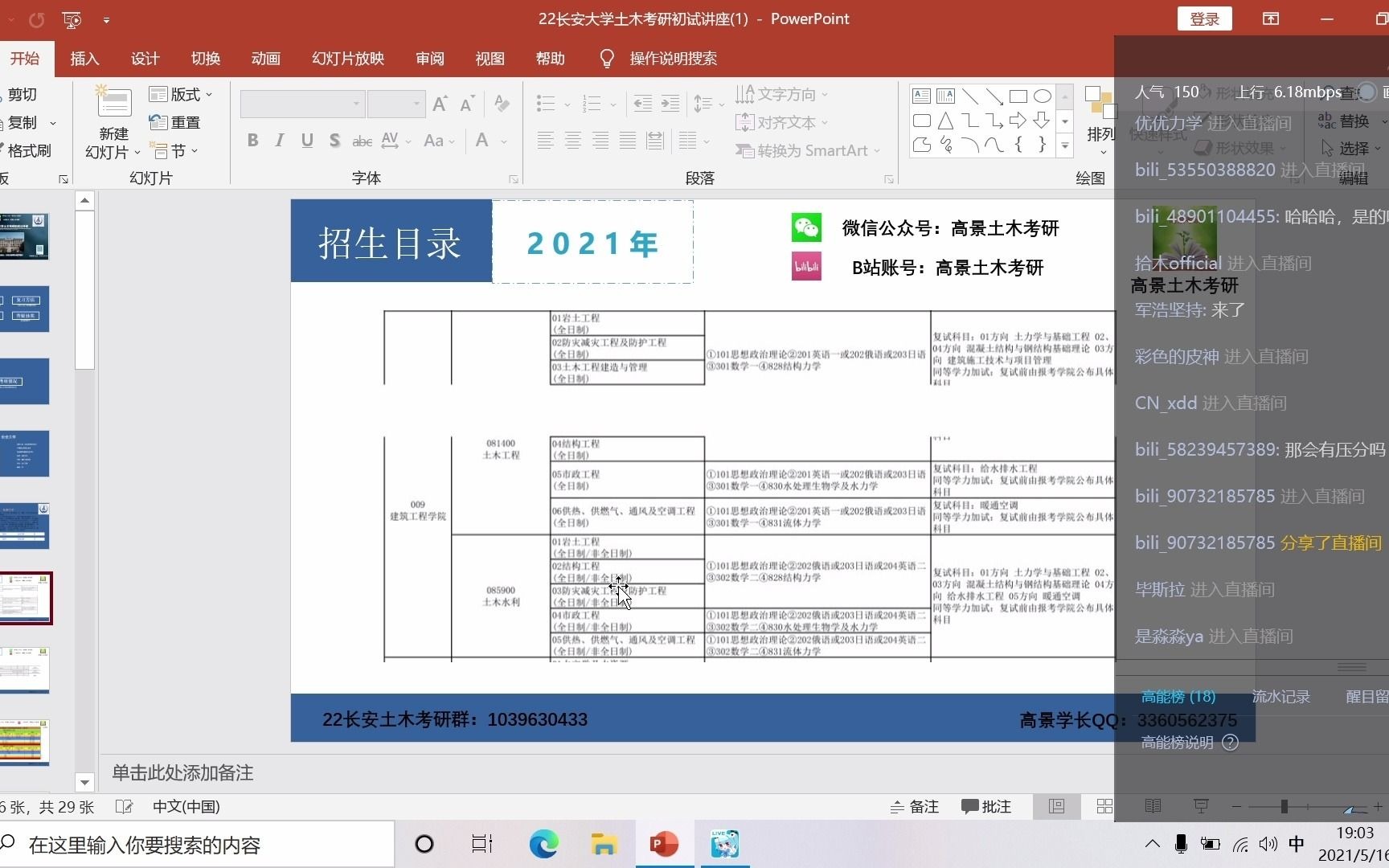The width and height of the screenshot is (1389, 868).
Task: Click the volume icon in system tray
Action: (x=1268, y=844)
